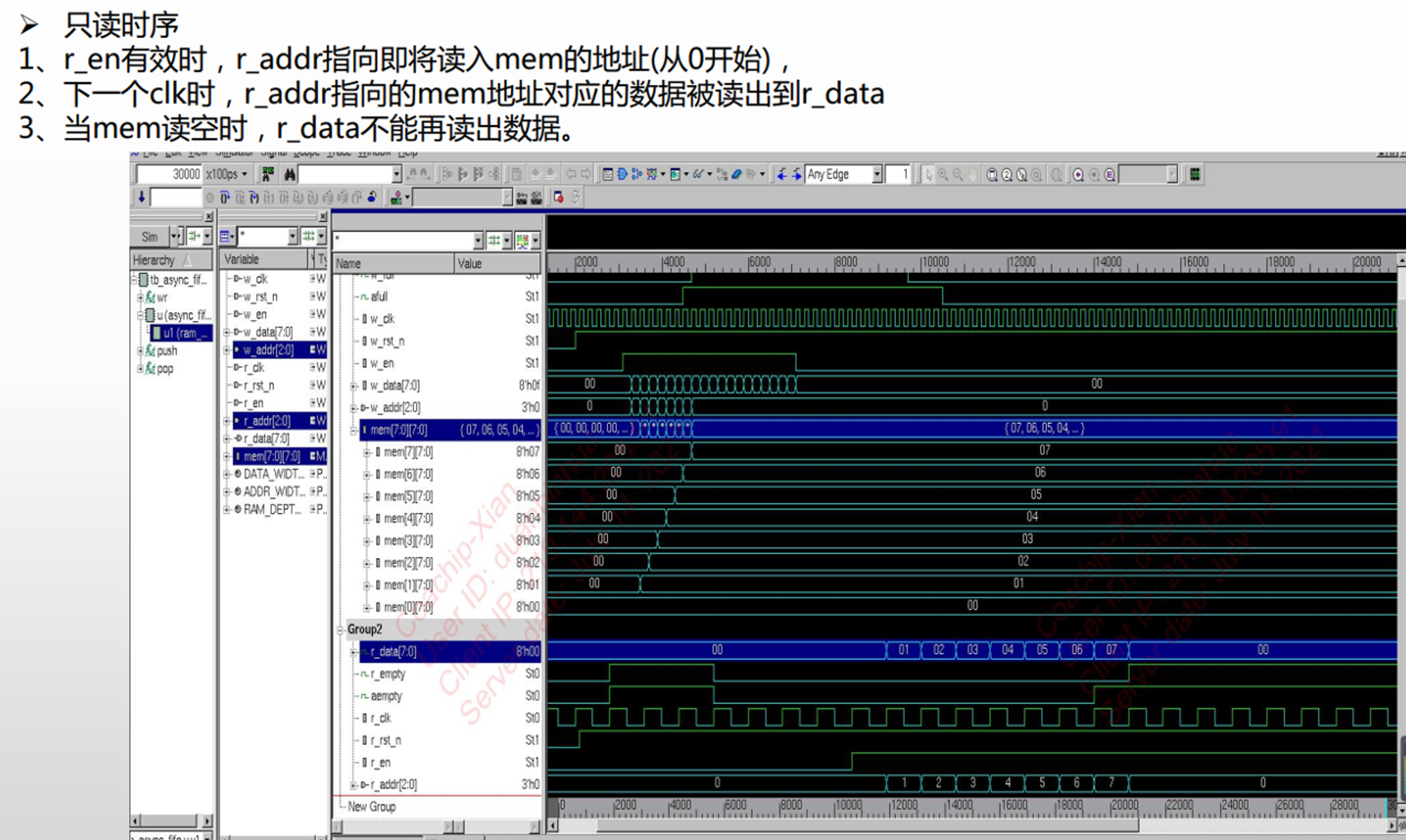Click the zoom in magnifier icon

[943, 174]
